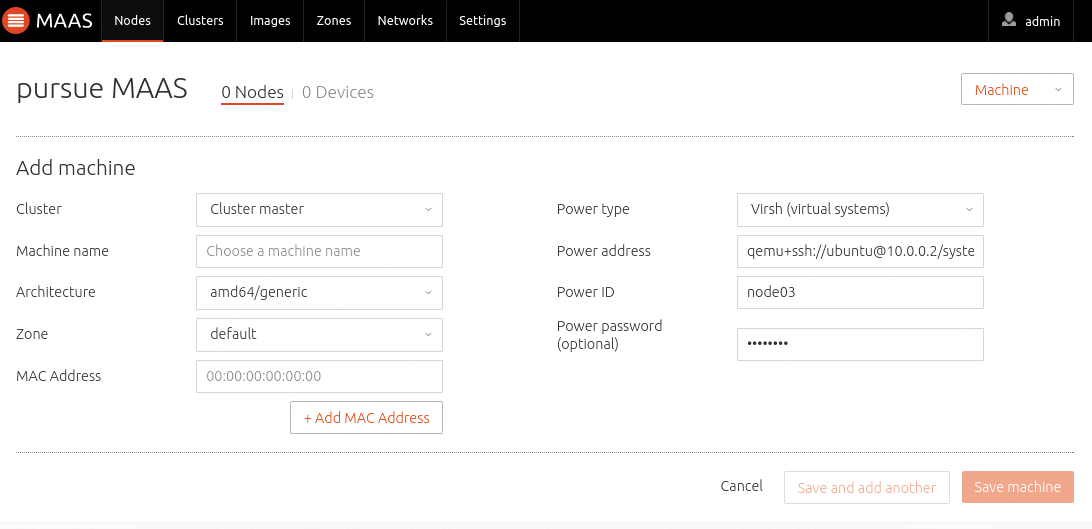Open the Networks tab
The height and width of the screenshot is (529, 1092).
point(405,20)
